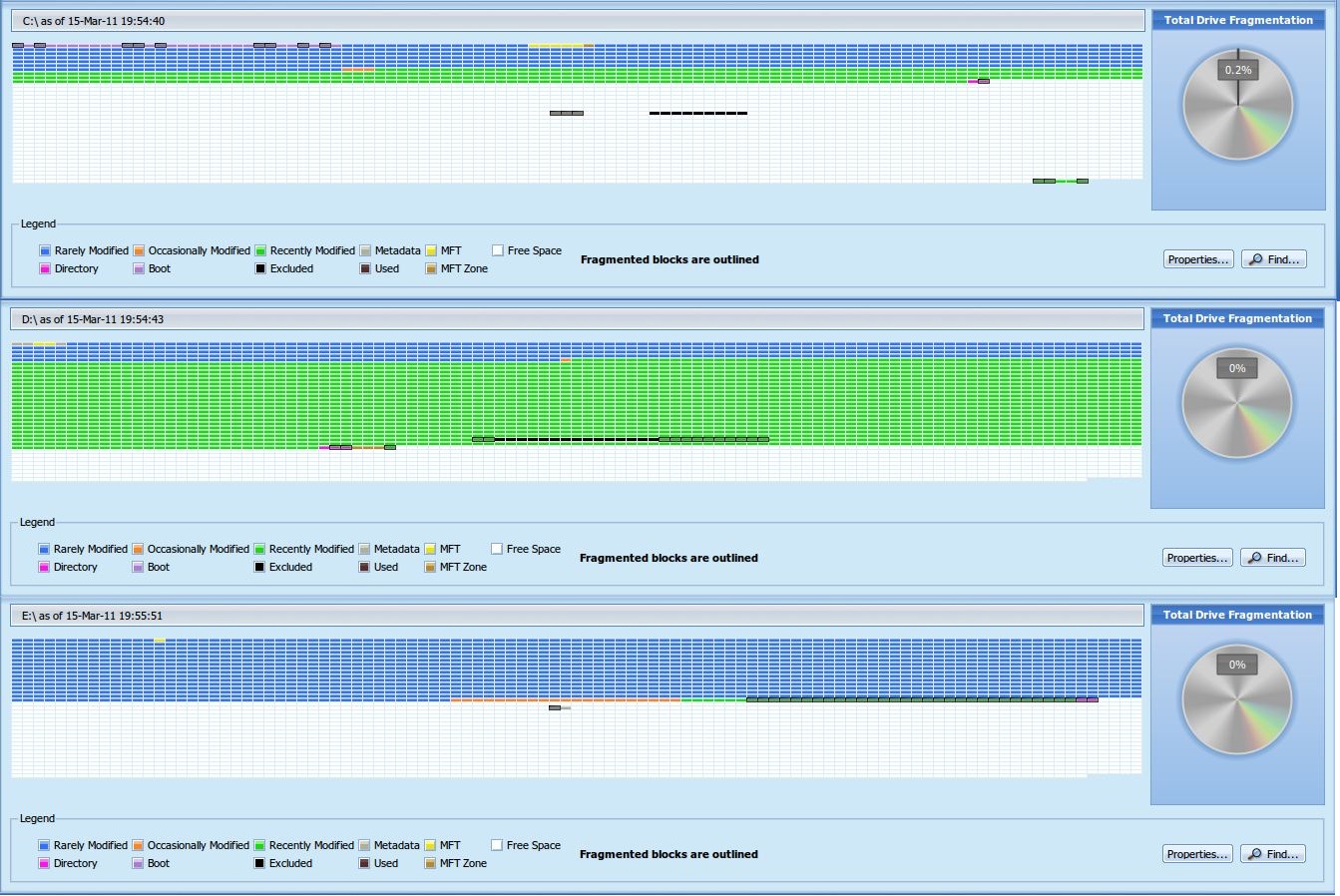This screenshot has width=1340, height=896.
Task: Click Rarely Modified blue swatch in C: legend
Action: point(45,251)
